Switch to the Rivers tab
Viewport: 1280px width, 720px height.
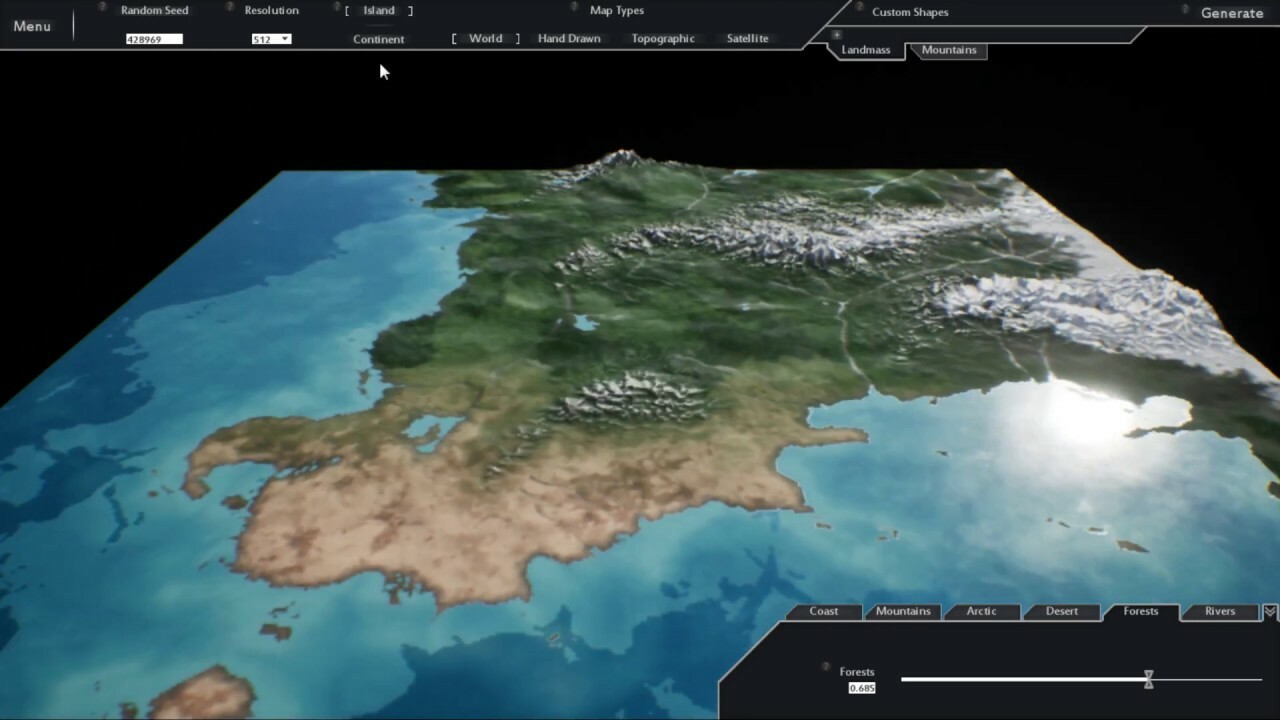(x=1219, y=611)
